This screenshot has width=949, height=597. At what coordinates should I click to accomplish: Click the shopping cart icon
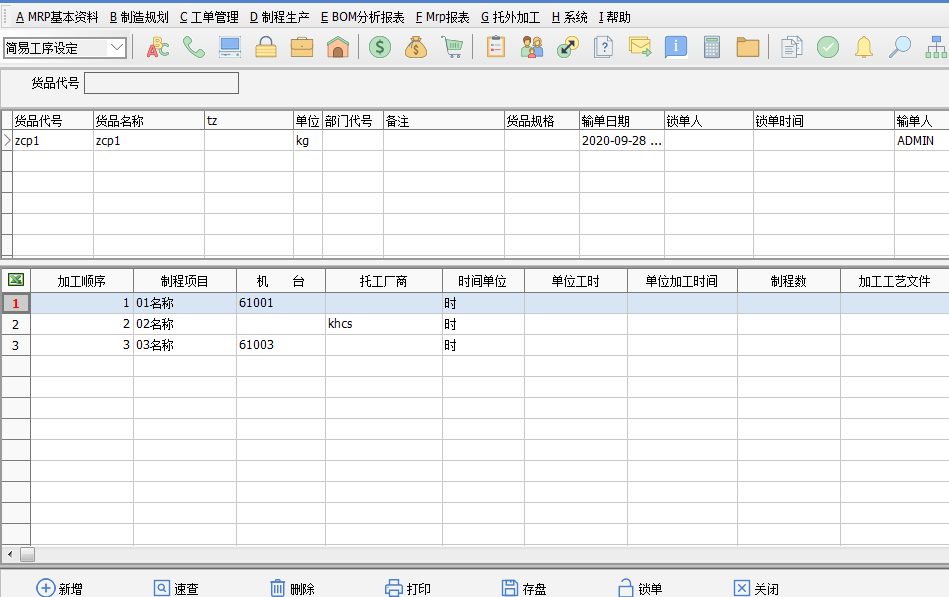tap(452, 47)
